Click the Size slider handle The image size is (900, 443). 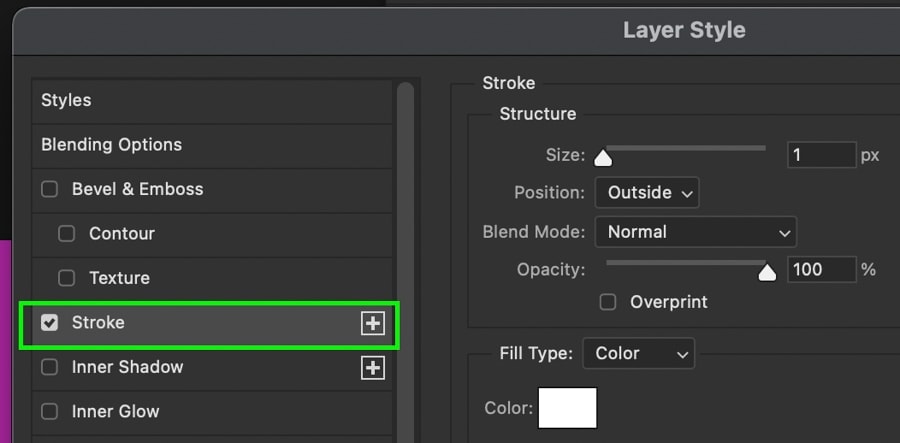coord(603,157)
